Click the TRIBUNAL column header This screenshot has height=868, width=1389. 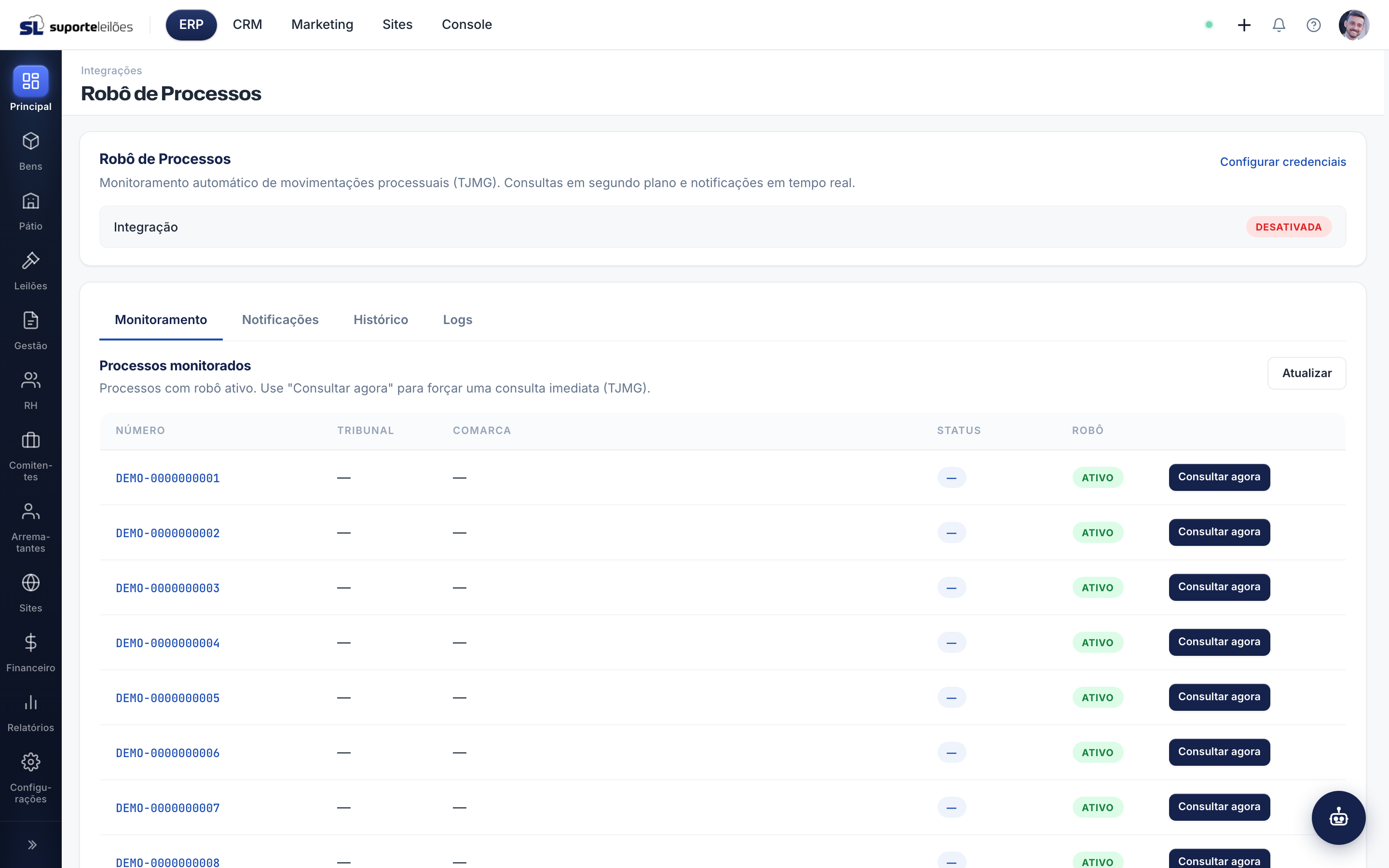365,431
